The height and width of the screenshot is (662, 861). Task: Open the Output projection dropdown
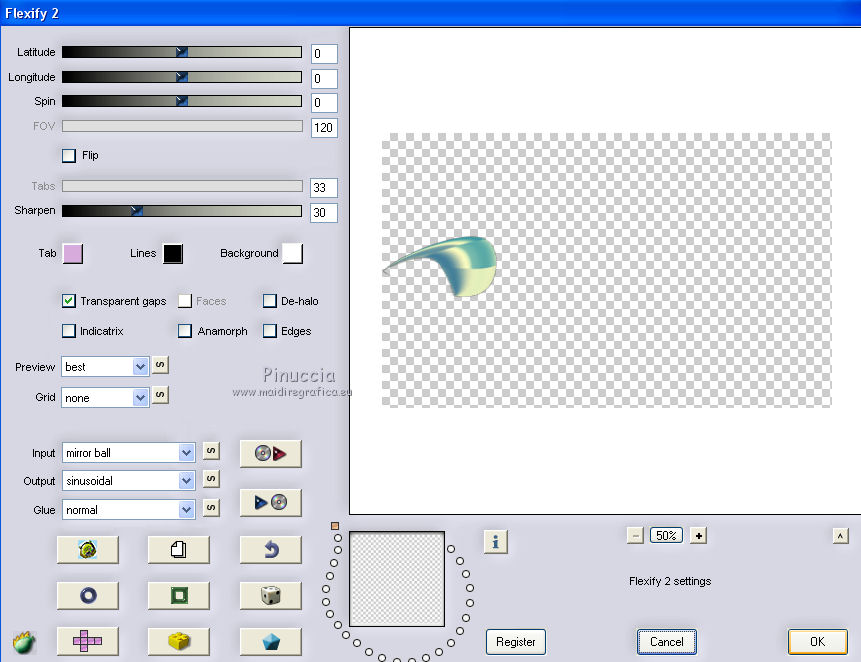click(128, 481)
